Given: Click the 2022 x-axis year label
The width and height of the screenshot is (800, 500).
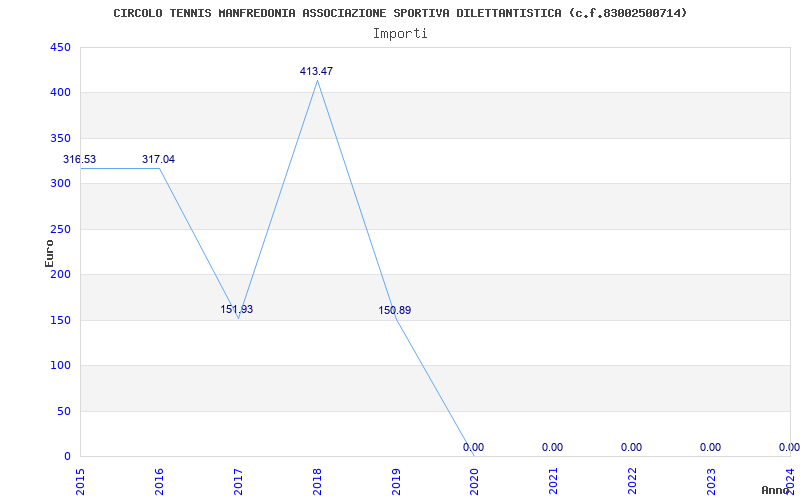Looking at the screenshot, I should pyautogui.click(x=633, y=482).
